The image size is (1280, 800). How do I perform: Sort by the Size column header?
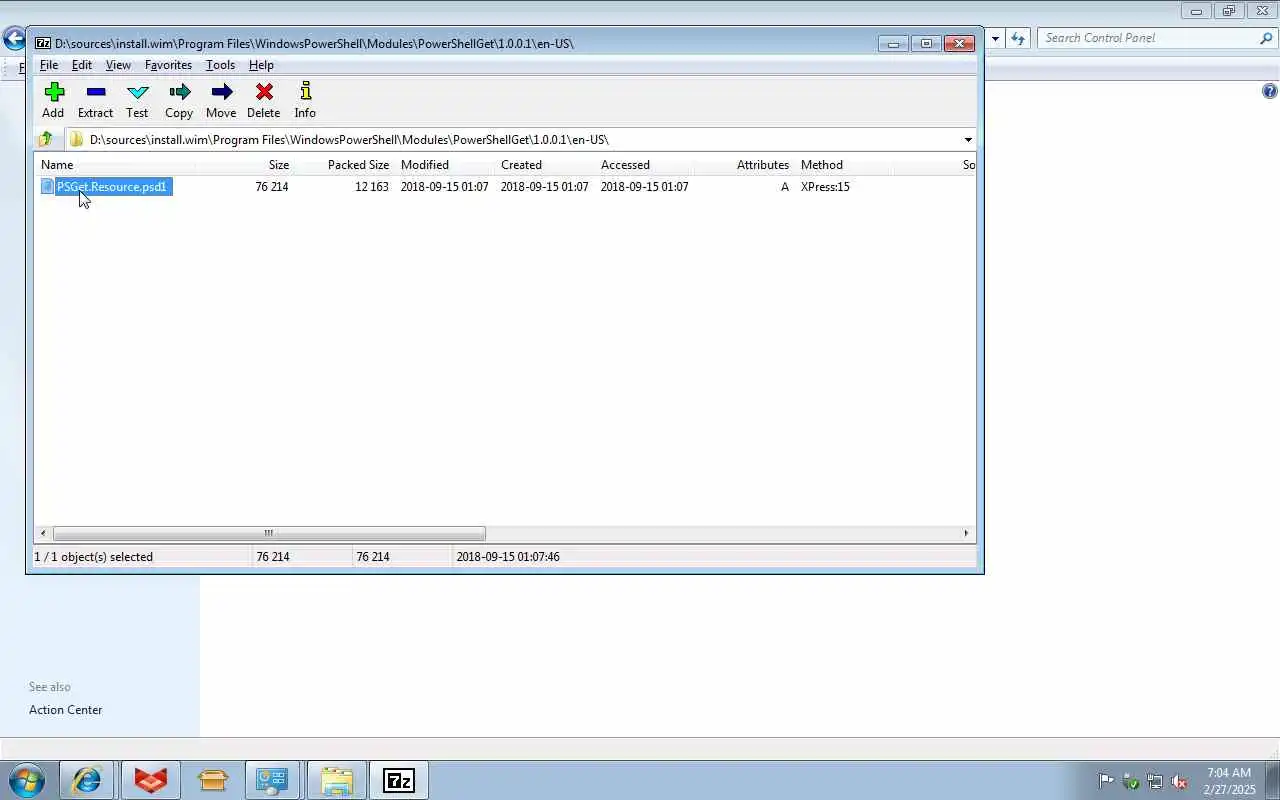246,165
